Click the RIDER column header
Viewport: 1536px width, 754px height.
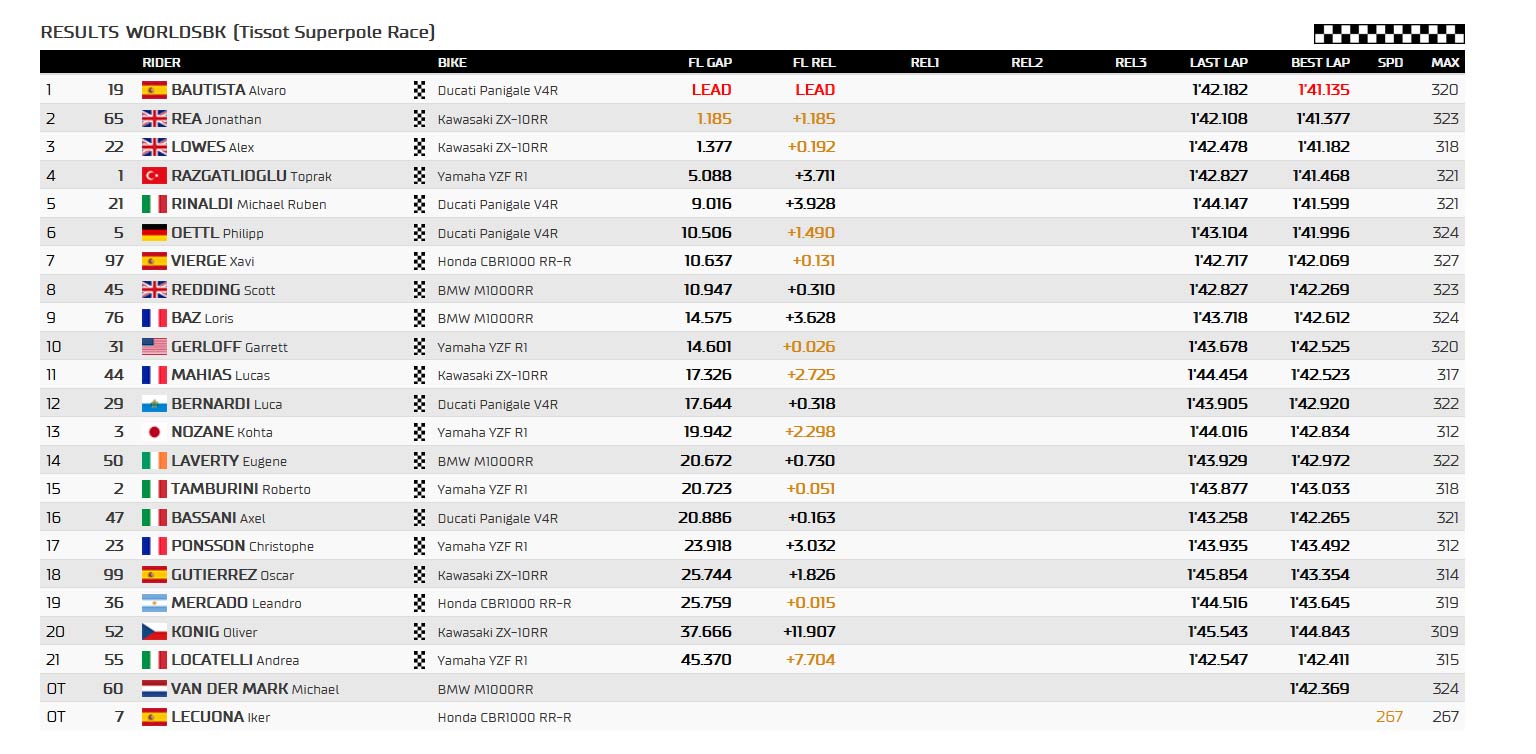[x=162, y=62]
